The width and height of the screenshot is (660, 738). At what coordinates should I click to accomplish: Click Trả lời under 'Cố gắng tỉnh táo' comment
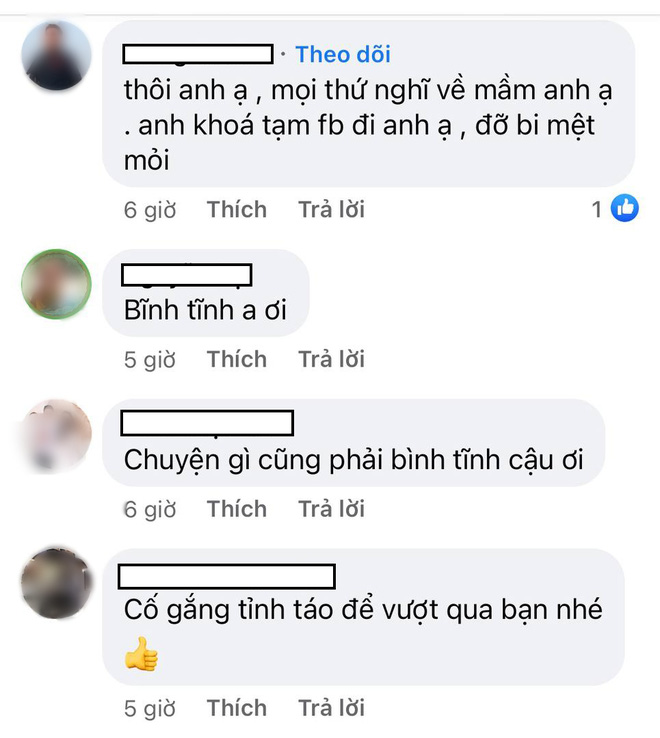331,708
